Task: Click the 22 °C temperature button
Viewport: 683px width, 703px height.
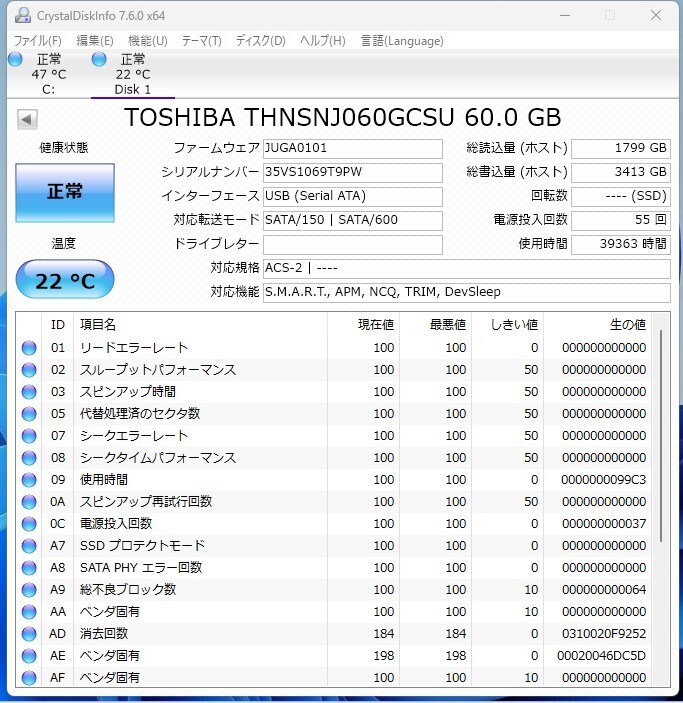Action: tap(65, 280)
